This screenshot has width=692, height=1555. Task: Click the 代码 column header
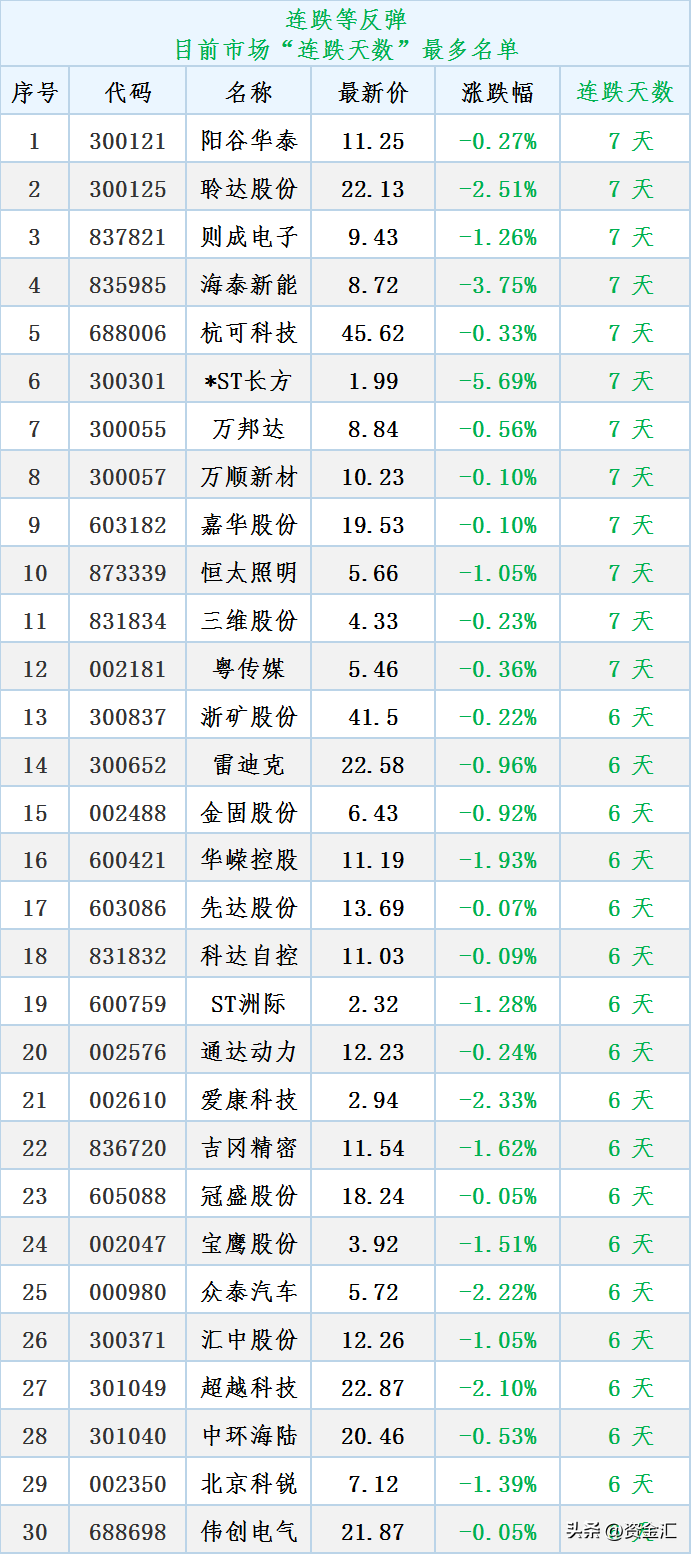click(128, 93)
